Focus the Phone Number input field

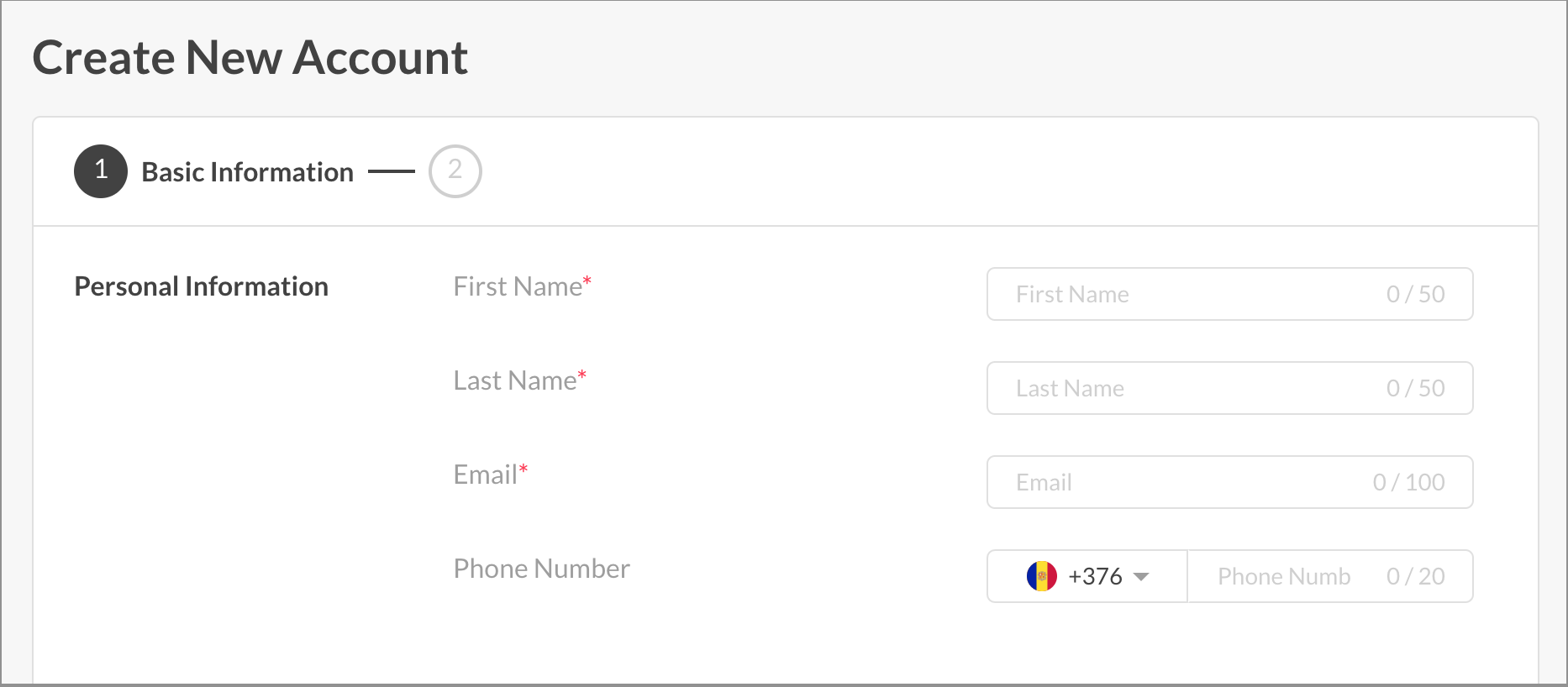1330,576
